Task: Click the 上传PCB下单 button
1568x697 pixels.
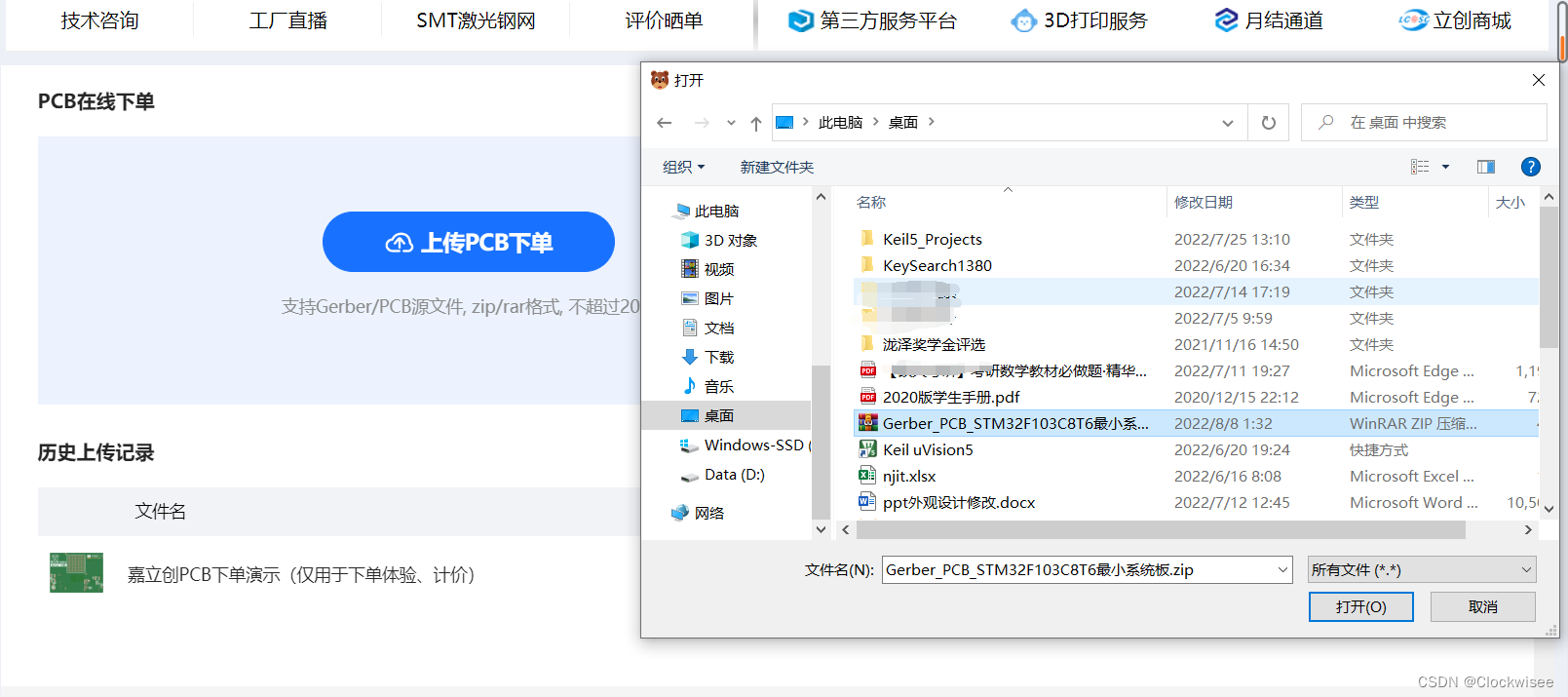Action: click(469, 242)
